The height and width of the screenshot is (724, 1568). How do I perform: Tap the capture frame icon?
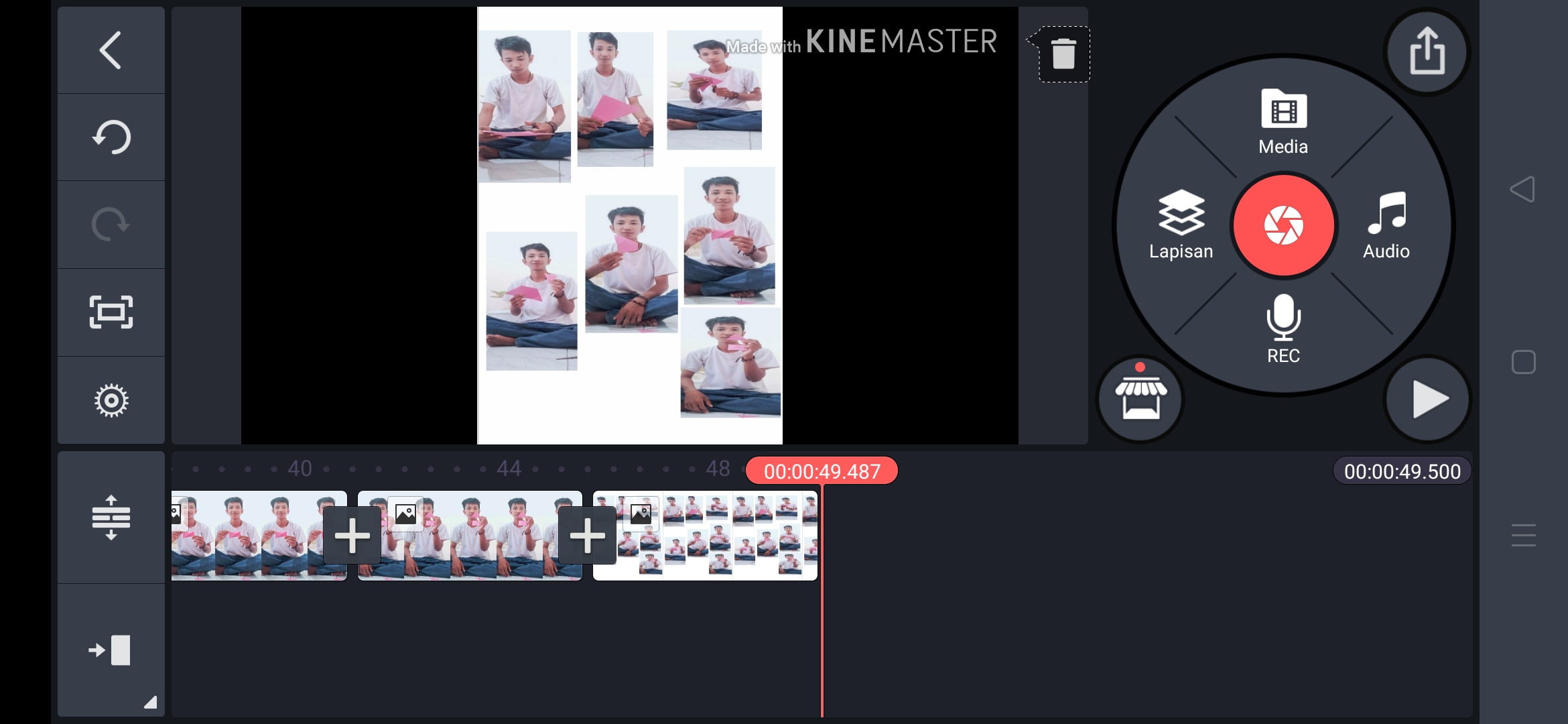coord(111,312)
